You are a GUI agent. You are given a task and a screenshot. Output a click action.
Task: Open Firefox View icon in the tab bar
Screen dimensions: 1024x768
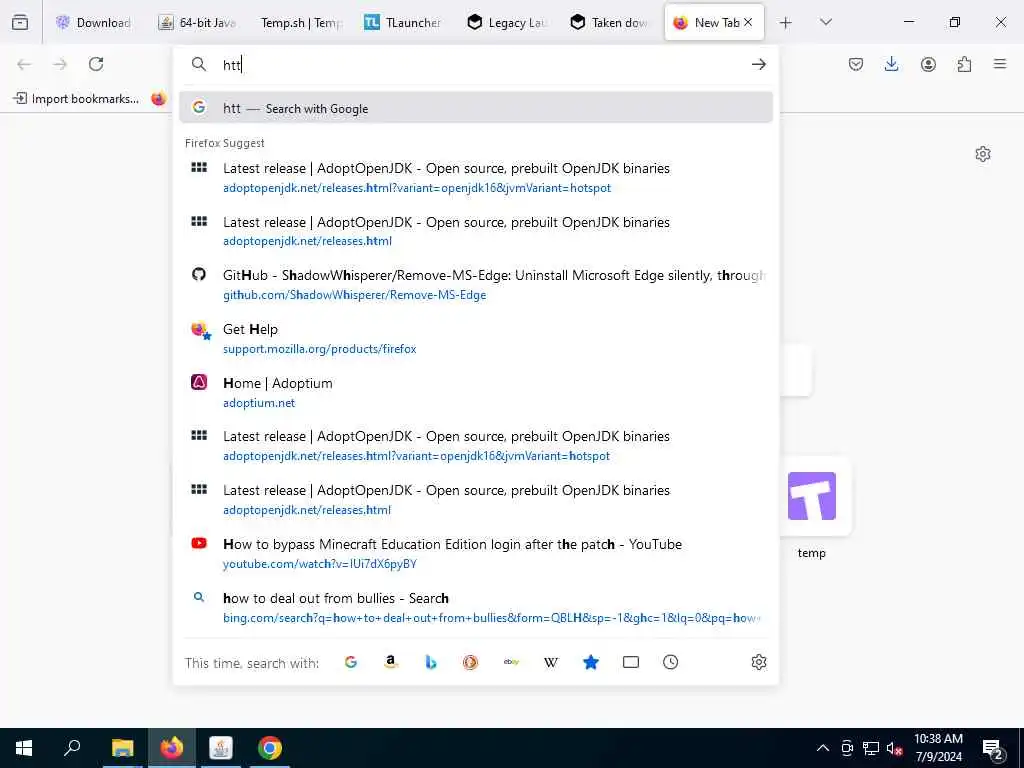pyautogui.click(x=20, y=22)
